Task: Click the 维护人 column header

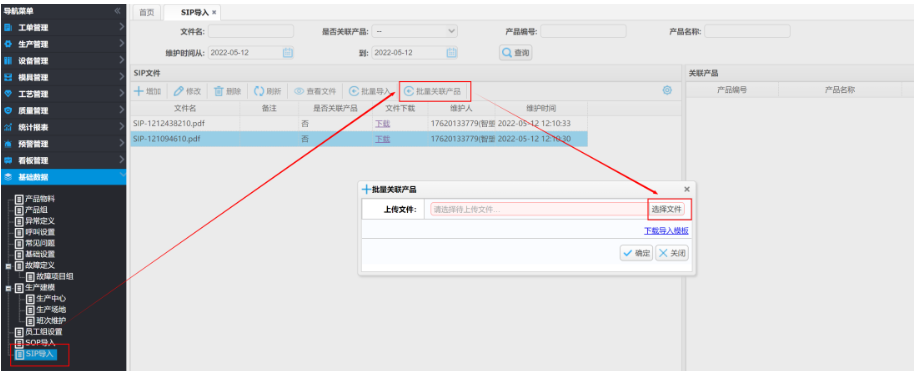Action: tap(462, 108)
